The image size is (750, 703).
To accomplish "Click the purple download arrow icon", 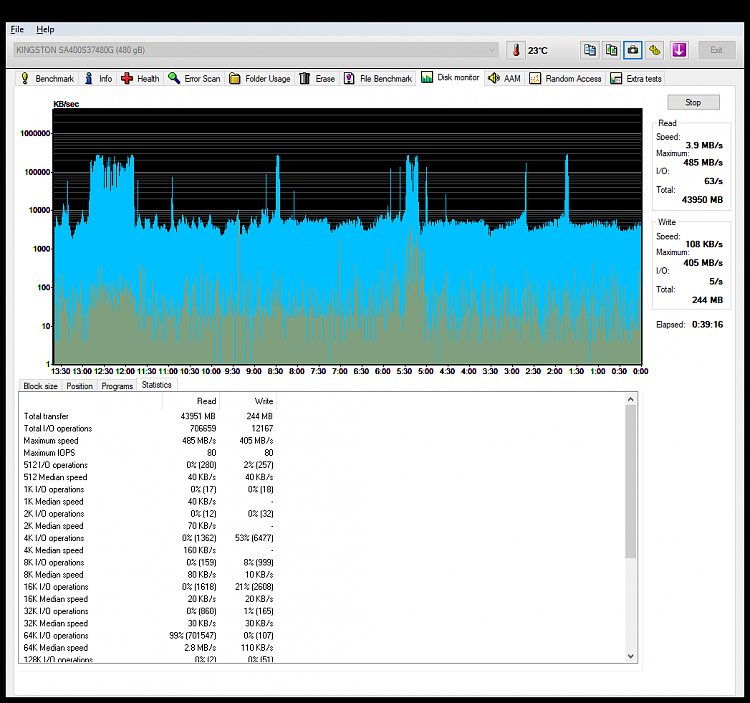I will coord(679,49).
